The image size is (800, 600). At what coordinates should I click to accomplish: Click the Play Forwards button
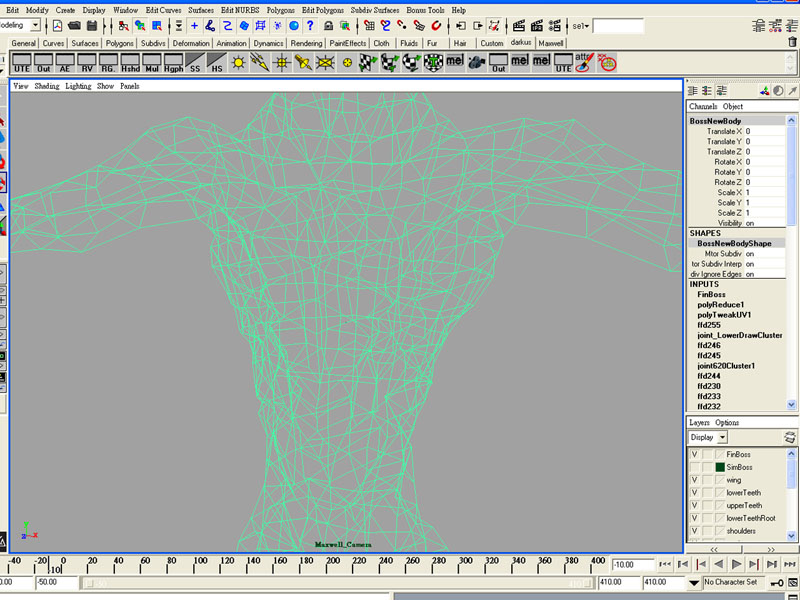[736, 564]
